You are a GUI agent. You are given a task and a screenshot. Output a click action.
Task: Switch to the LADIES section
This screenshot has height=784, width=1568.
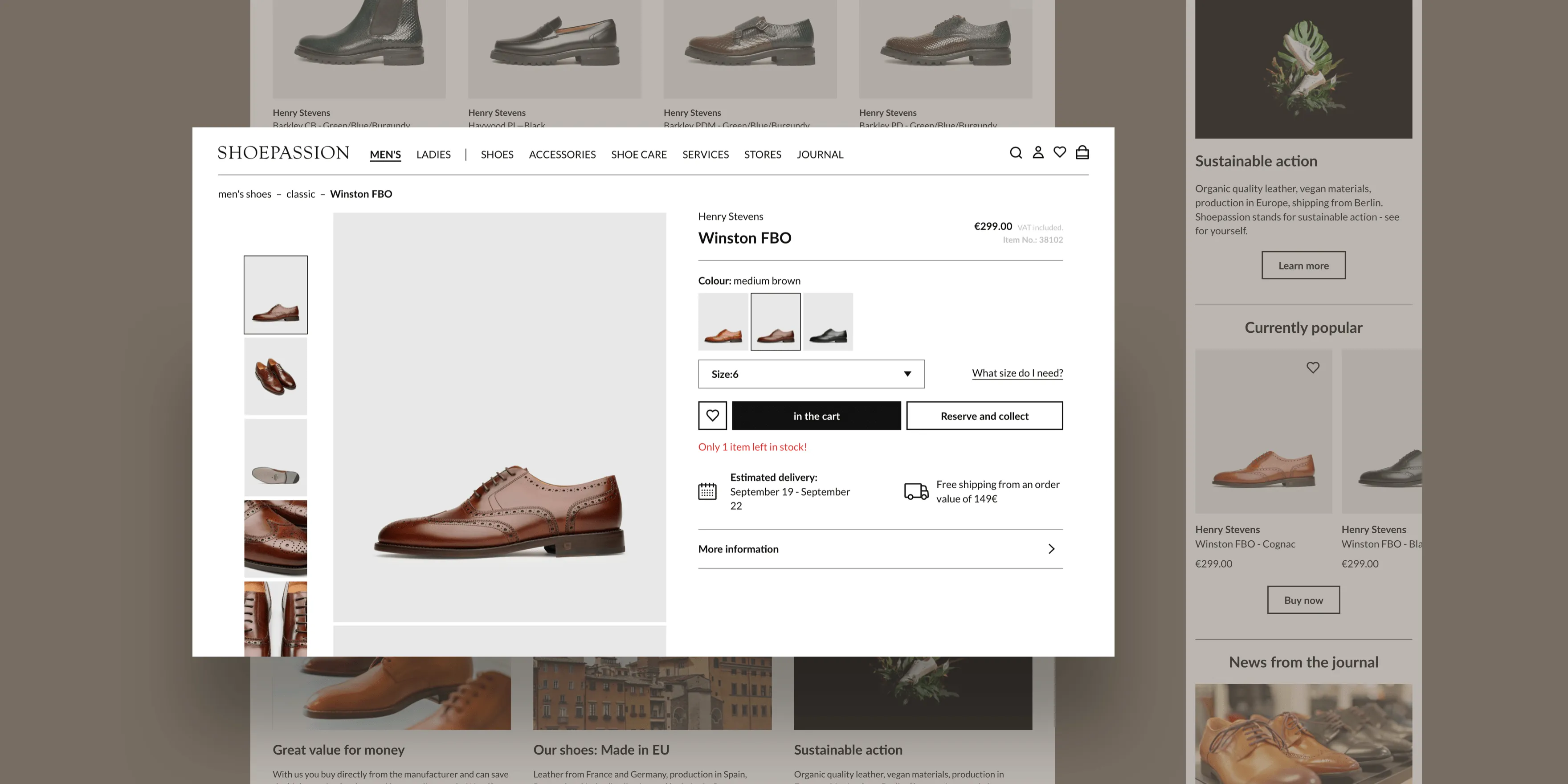(433, 155)
